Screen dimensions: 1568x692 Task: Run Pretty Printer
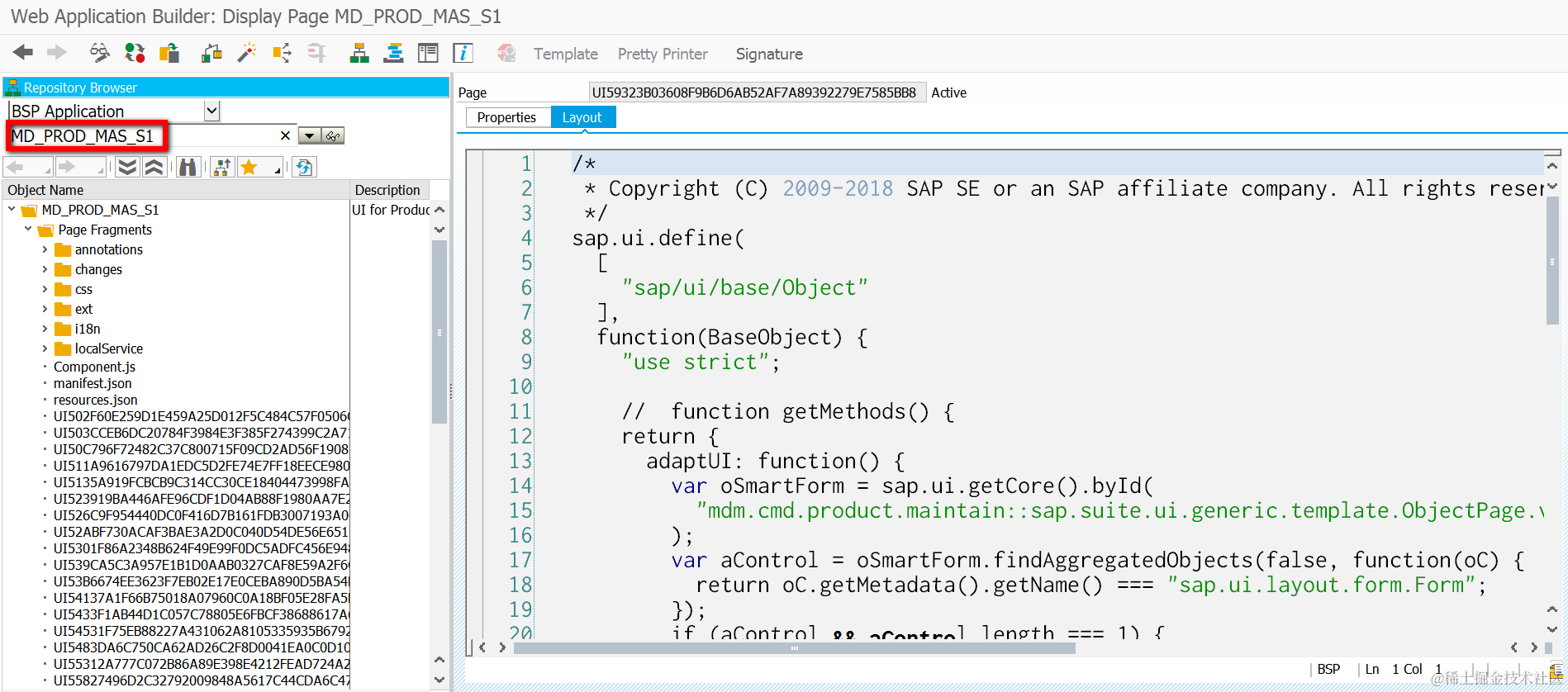point(663,54)
